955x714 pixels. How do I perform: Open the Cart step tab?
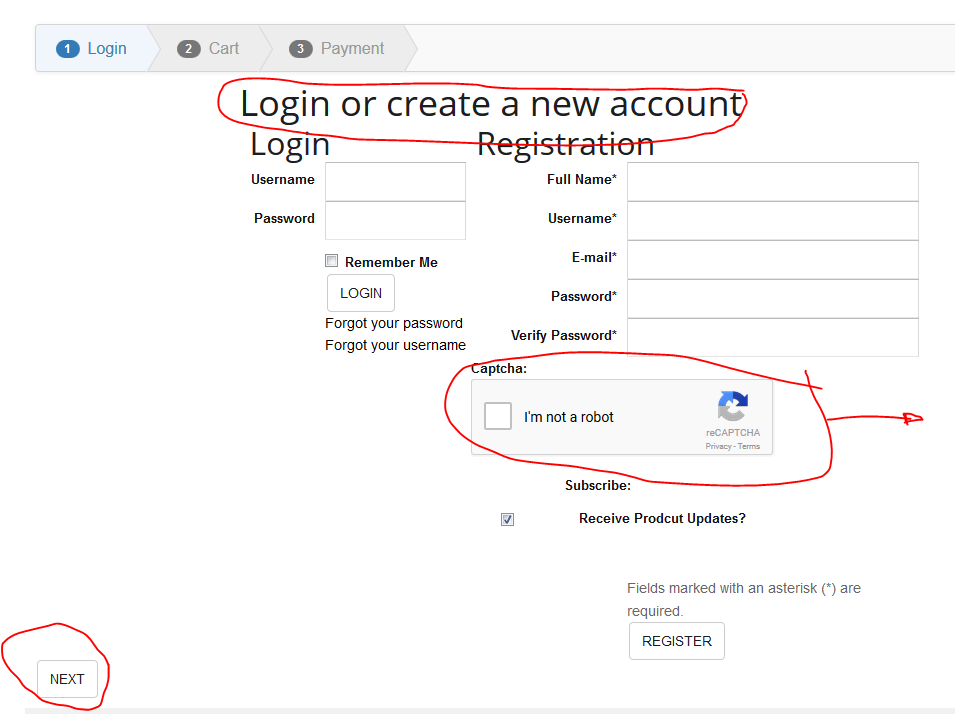pos(209,48)
